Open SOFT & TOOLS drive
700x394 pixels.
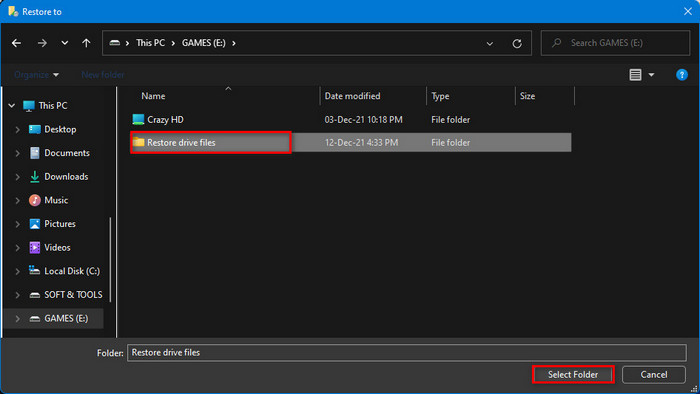[x=73, y=295]
